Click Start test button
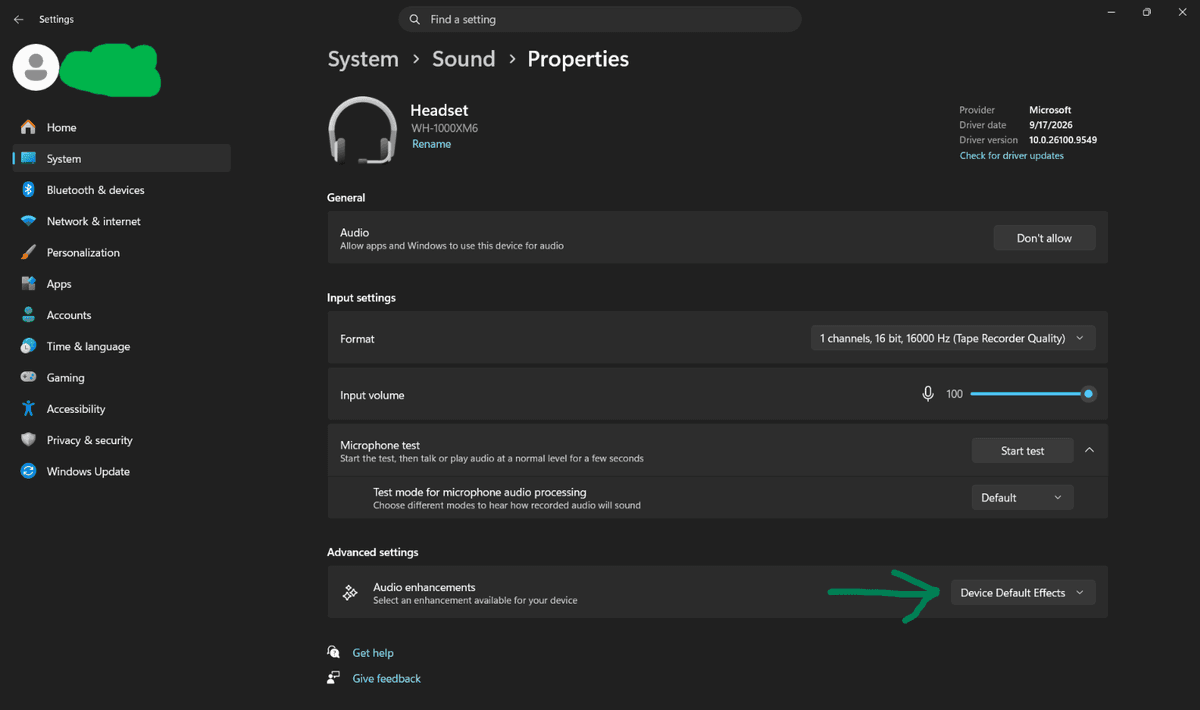 coord(1022,450)
